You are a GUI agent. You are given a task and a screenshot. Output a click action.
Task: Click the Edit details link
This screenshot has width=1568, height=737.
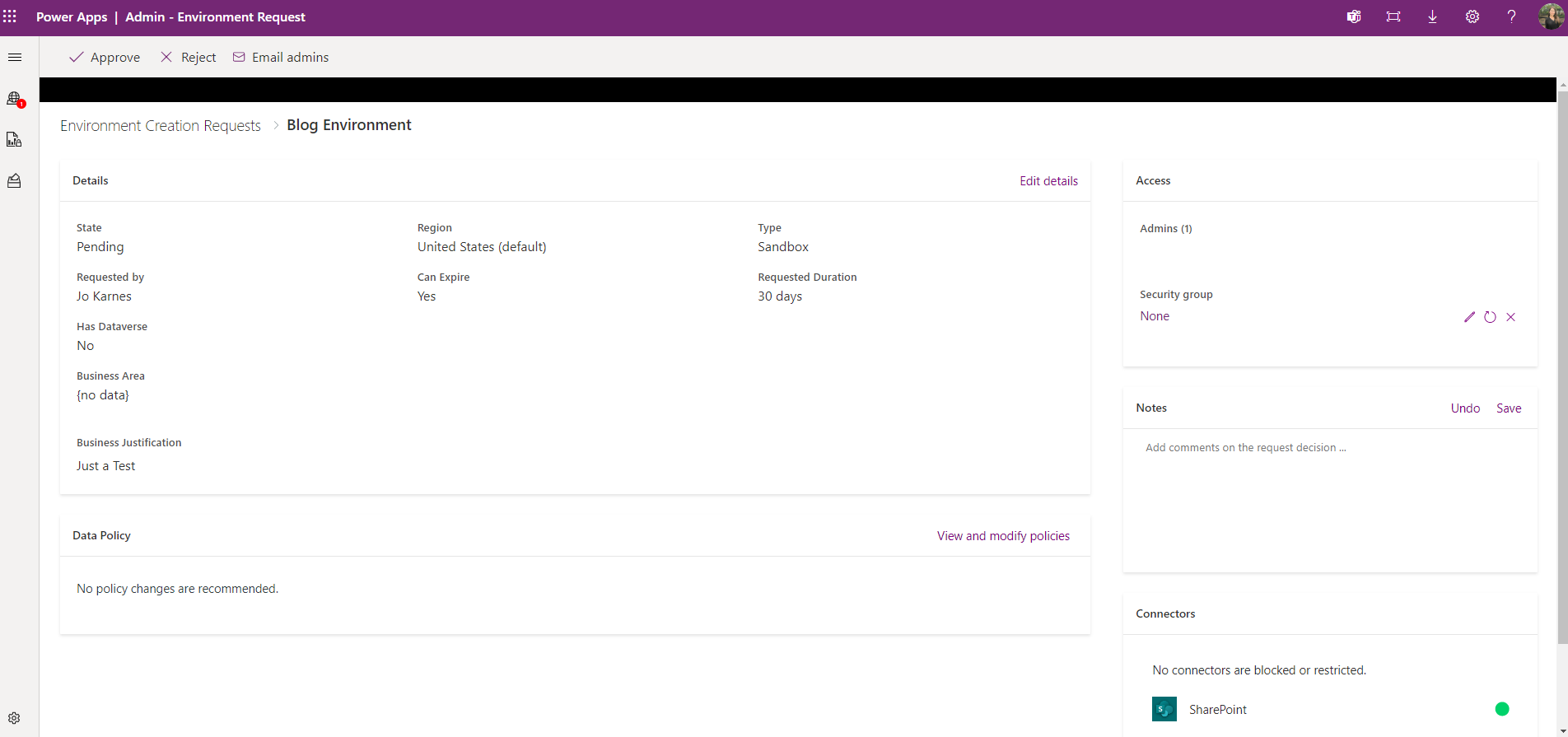[1048, 181]
